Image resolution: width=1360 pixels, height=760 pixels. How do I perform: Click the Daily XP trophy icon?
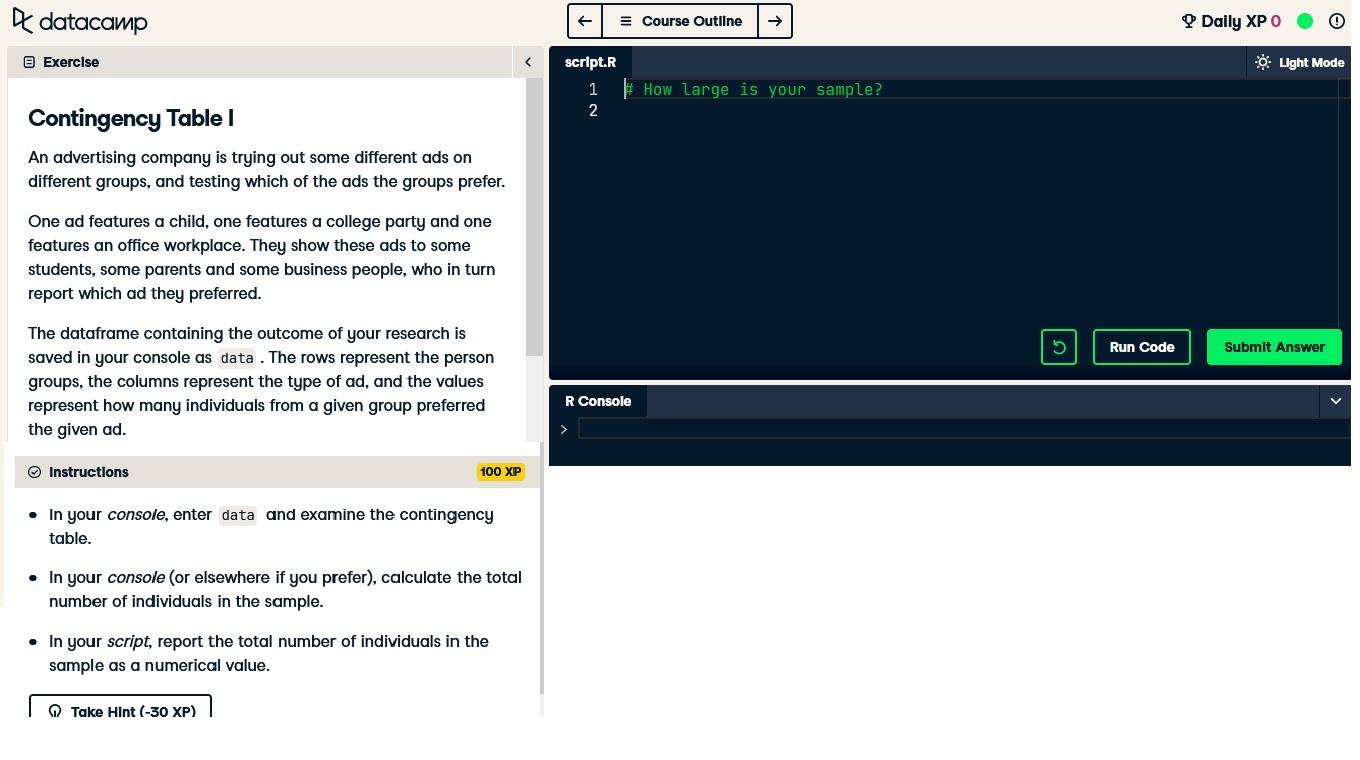click(1188, 21)
